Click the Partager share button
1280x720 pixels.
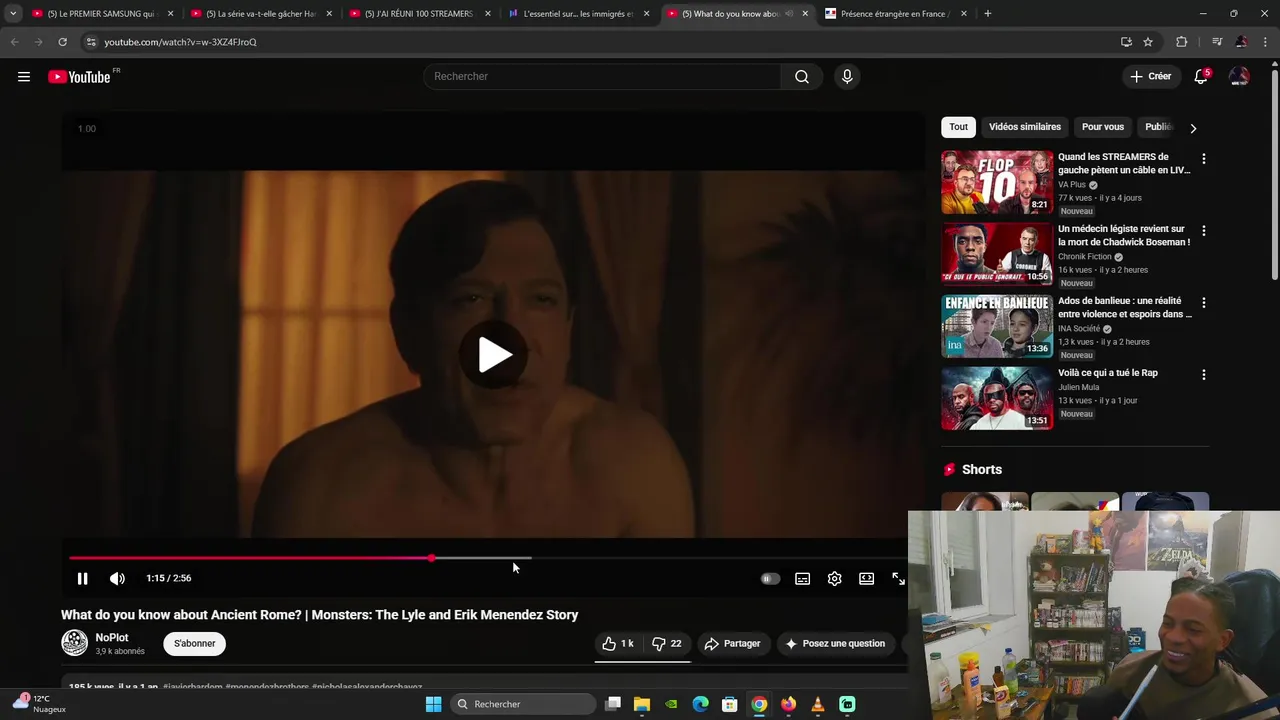(x=732, y=644)
